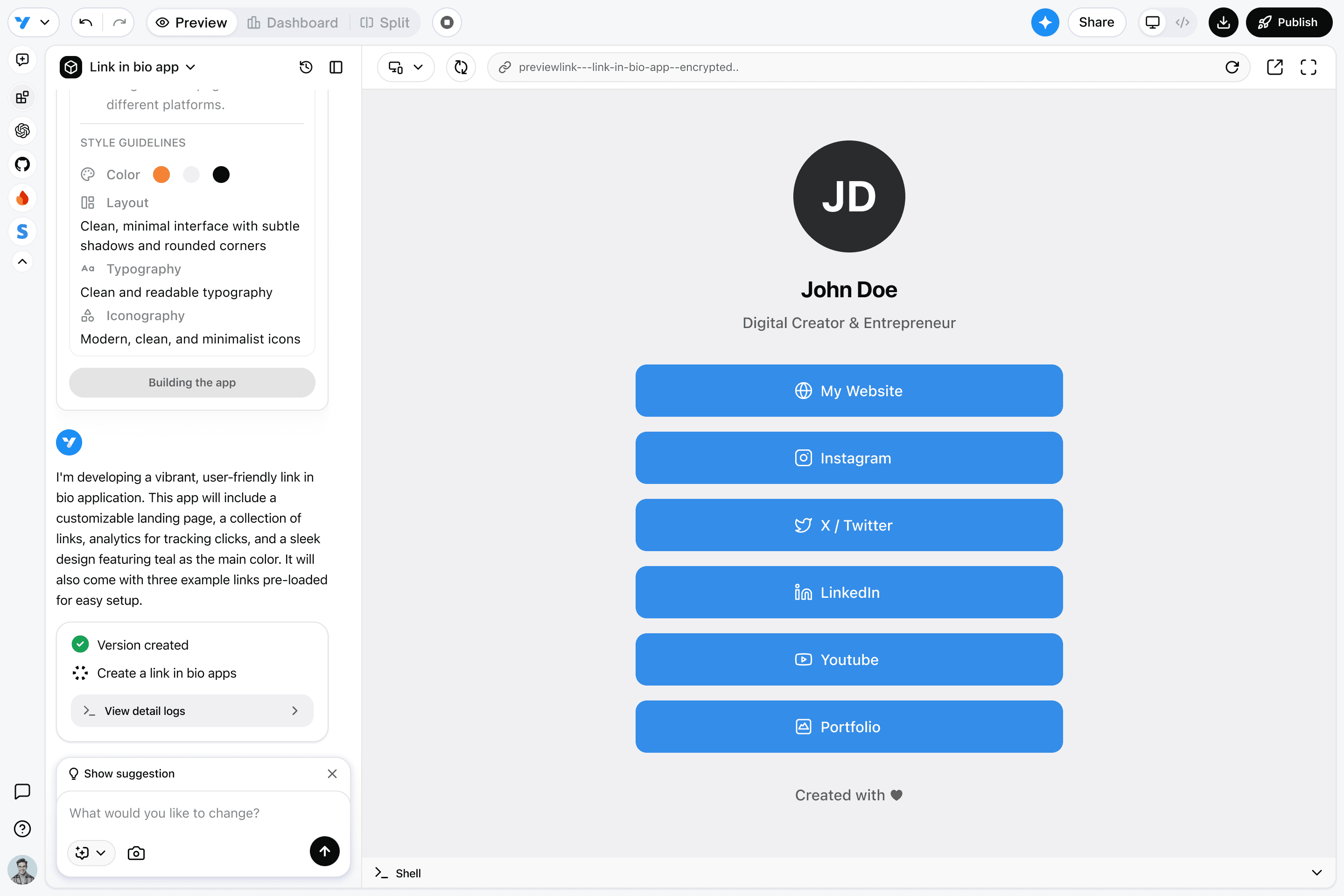This screenshot has height=896, width=1344.
Task: Open preview in new window
Action: click(1274, 67)
